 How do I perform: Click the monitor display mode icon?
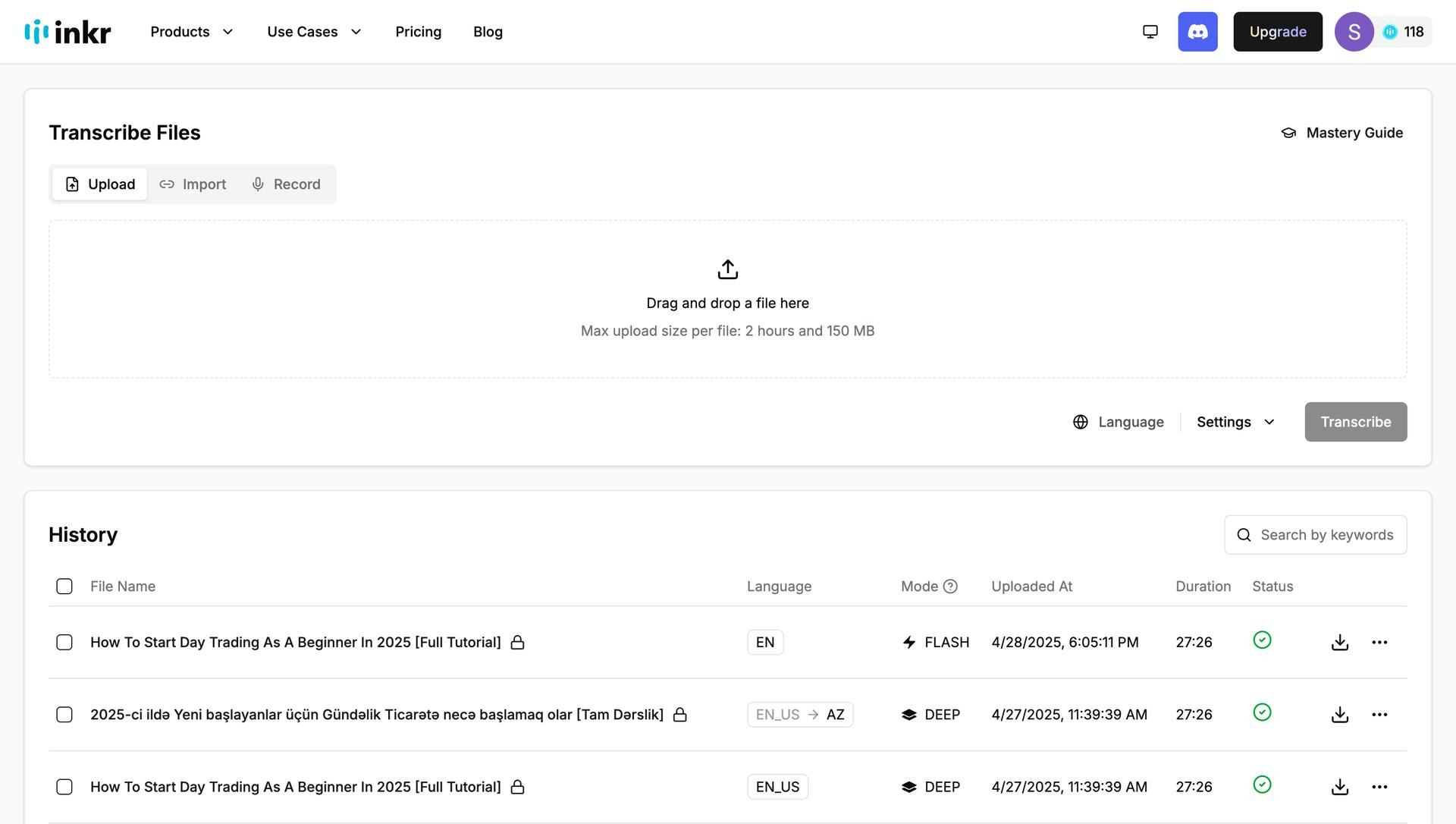(1150, 32)
